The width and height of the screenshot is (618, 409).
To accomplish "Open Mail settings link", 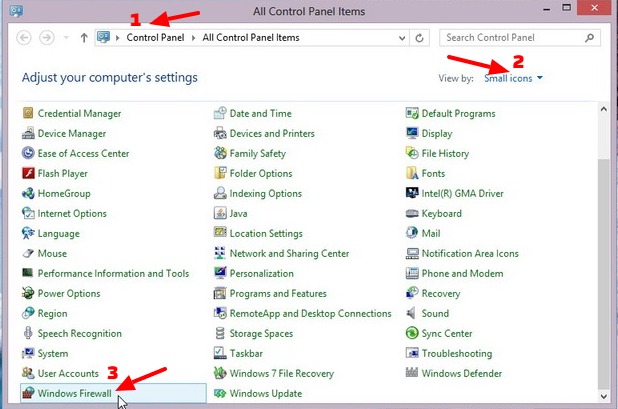I will pyautogui.click(x=431, y=233).
